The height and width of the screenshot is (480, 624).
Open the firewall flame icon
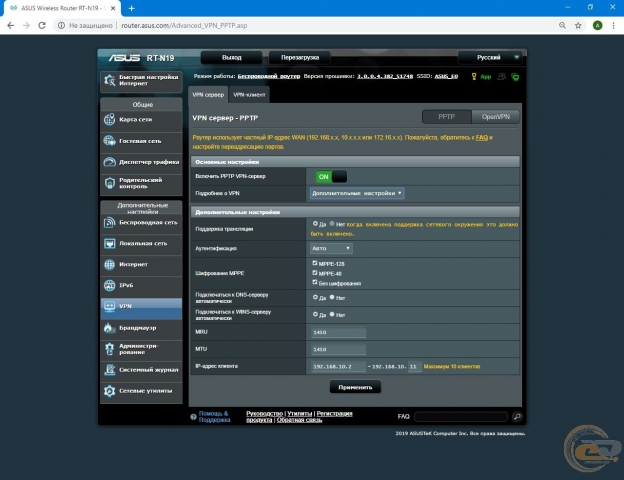click(x=109, y=328)
